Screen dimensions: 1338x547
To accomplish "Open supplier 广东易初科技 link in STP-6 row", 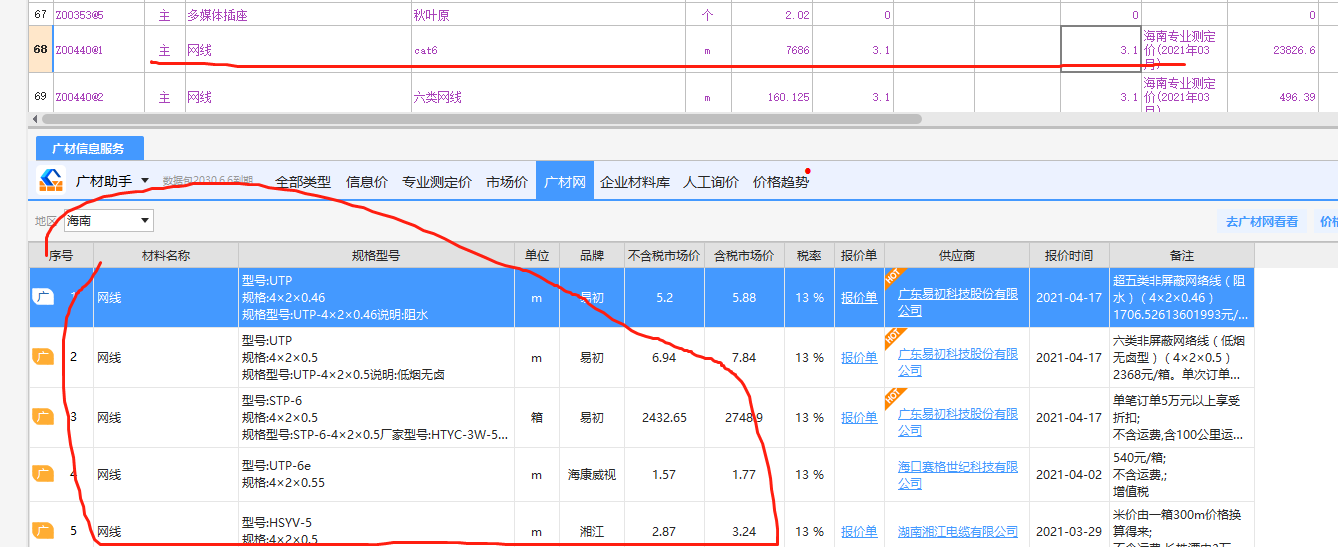I will [x=957, y=422].
